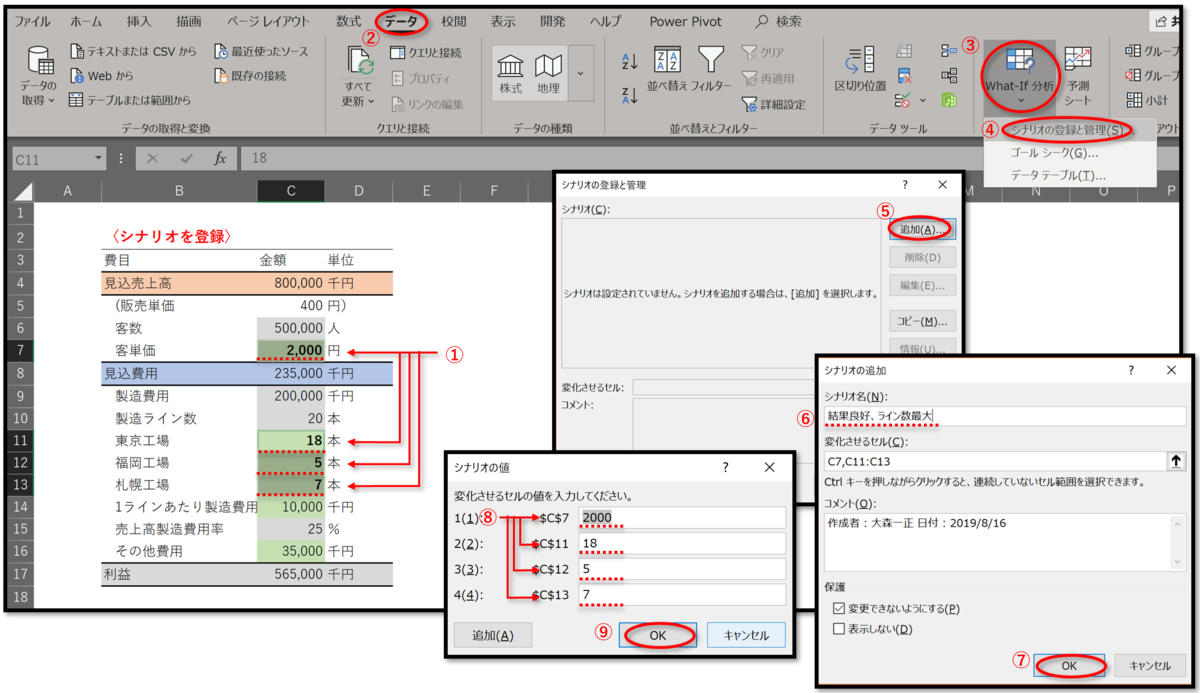Image resolution: width=1200 pixels, height=693 pixels.
Task: Click 追加(A) in the シナリオの値 dialog
Action: 492,635
